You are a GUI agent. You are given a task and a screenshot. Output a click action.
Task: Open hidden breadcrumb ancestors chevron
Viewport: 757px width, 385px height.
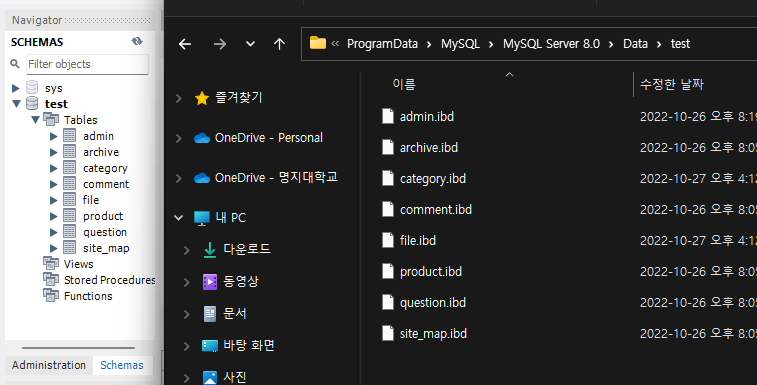[x=335, y=44]
